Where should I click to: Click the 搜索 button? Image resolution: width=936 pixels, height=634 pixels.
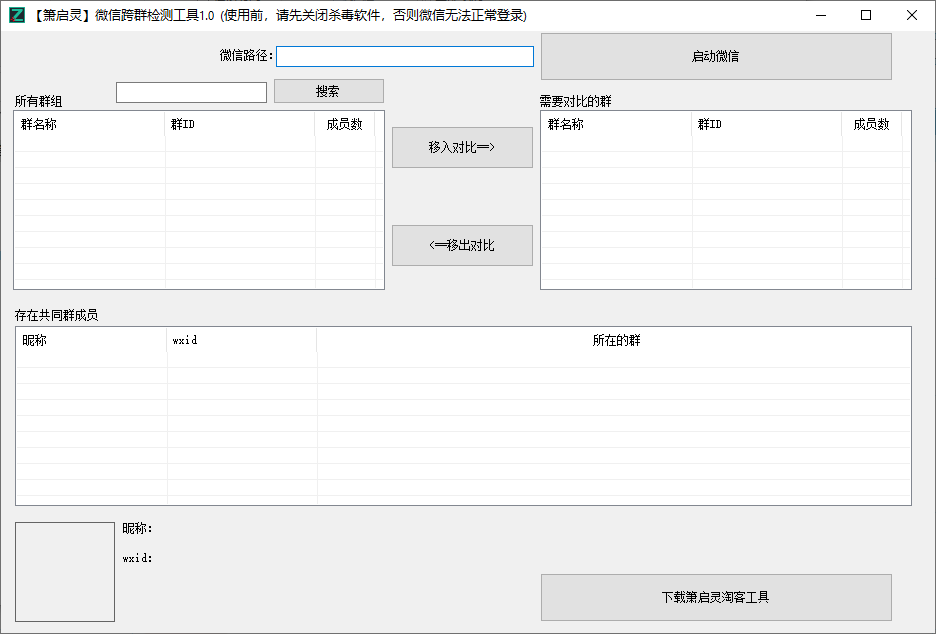tap(328, 91)
